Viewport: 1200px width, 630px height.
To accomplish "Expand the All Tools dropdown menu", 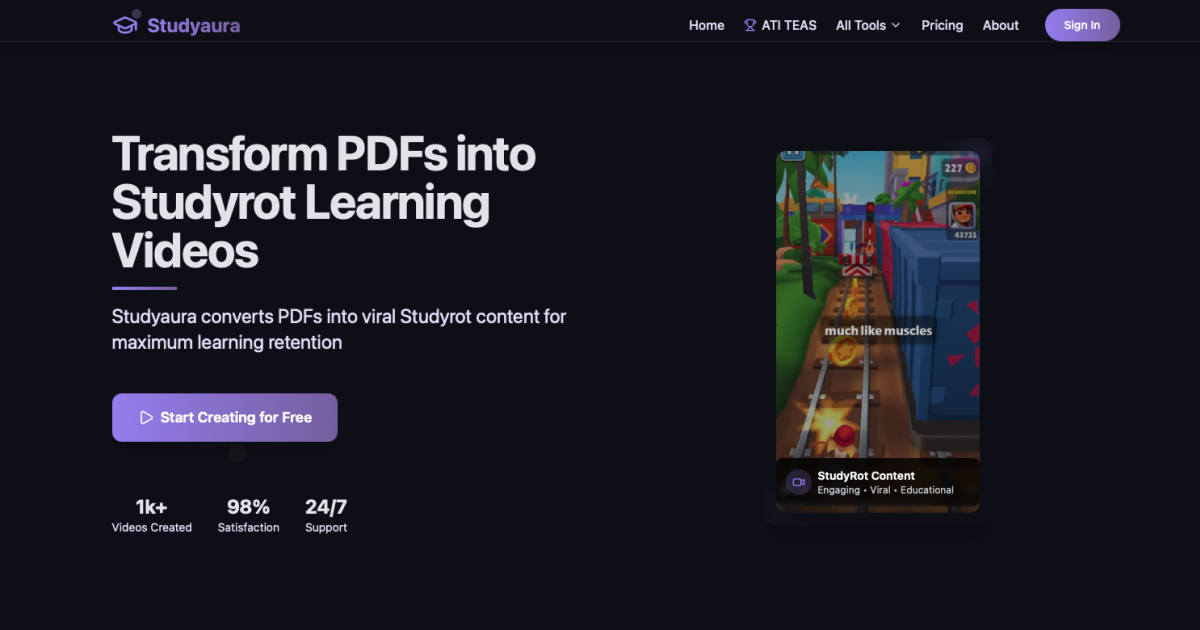I will click(x=868, y=25).
